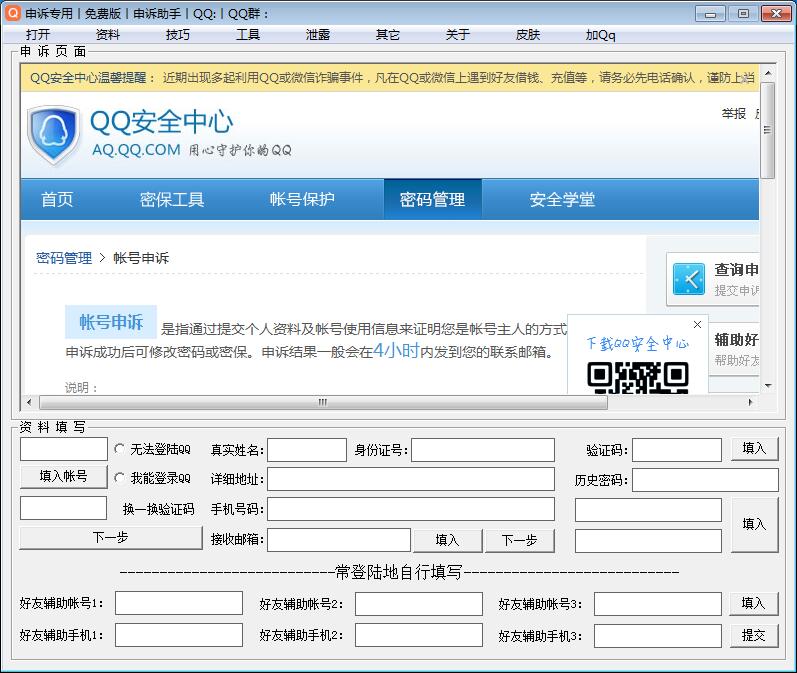The width and height of the screenshot is (797, 673).
Task: Focus the 手机号码 input field
Action: click(x=411, y=509)
